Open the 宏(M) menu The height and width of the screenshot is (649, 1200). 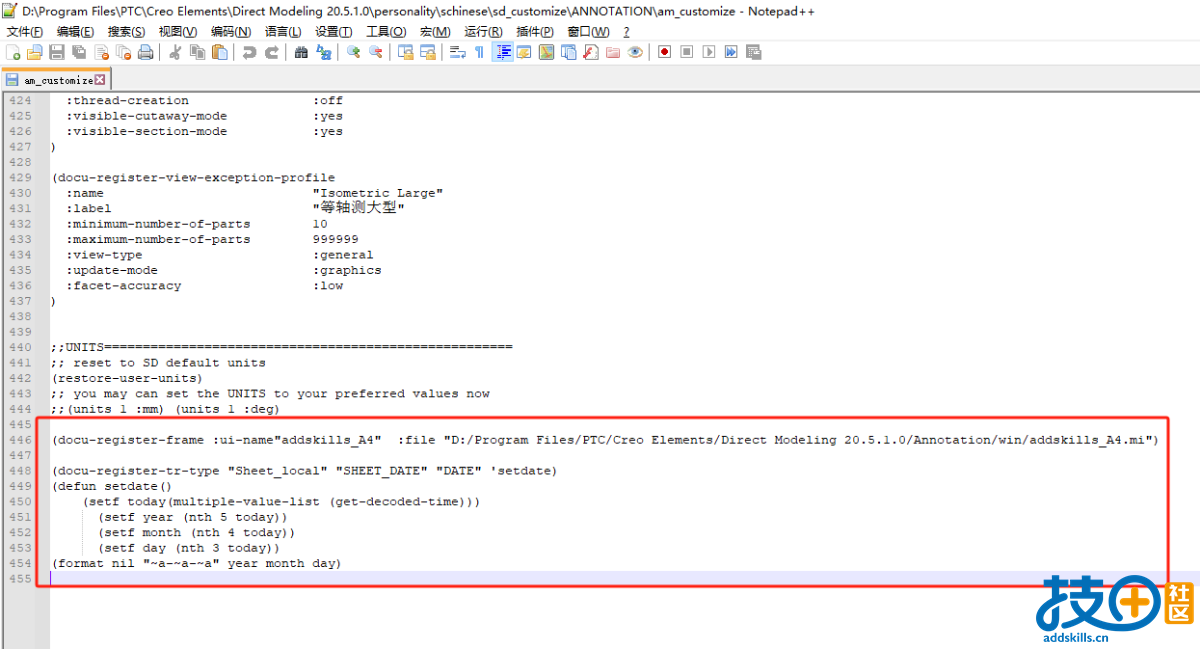[x=434, y=32]
